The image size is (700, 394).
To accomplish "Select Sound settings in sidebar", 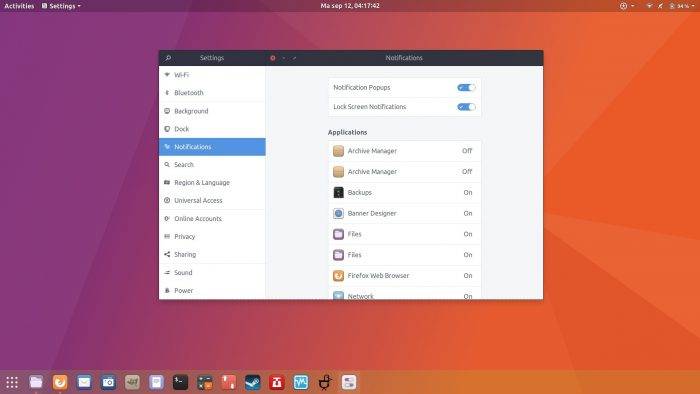I will 212,272.
